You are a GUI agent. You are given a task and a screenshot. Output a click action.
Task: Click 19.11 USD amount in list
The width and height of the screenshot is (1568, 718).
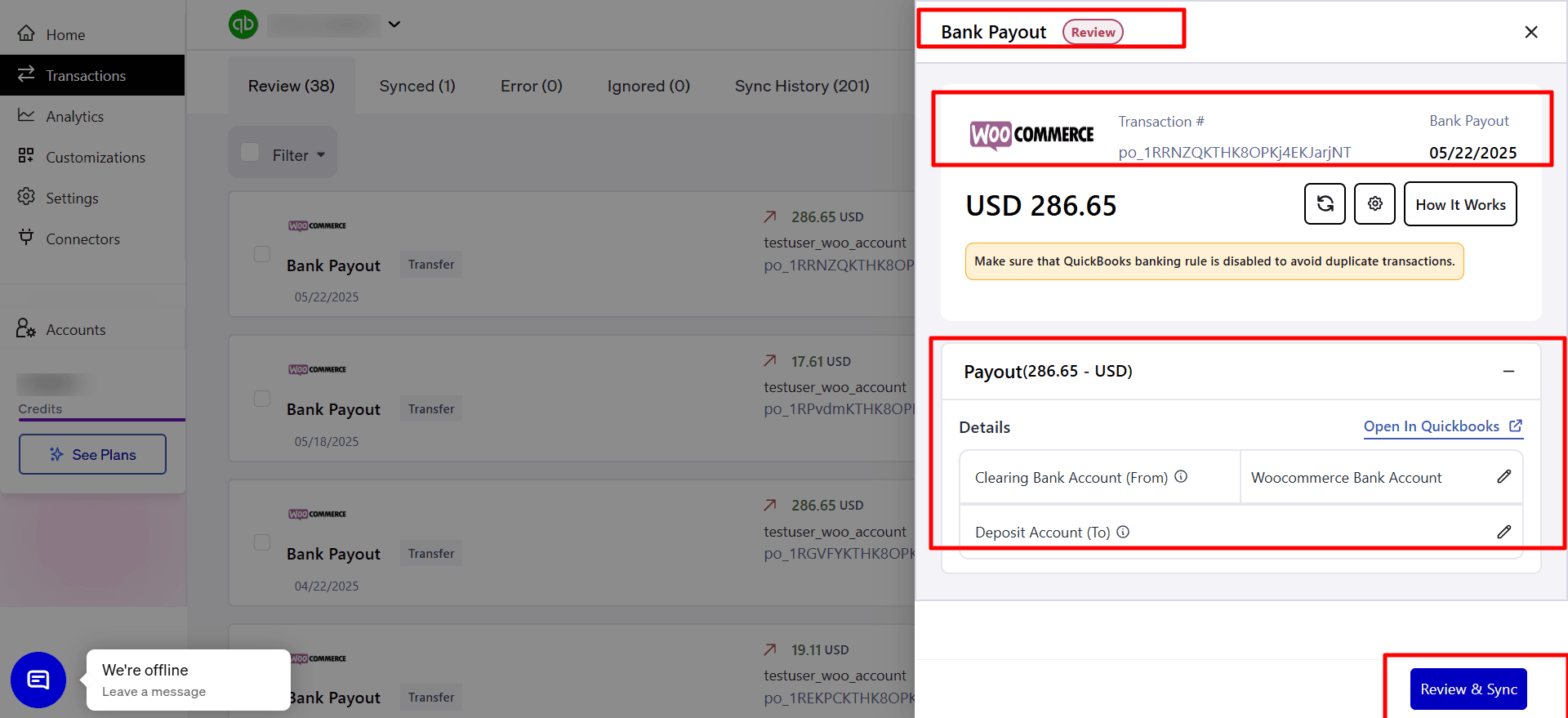click(820, 649)
